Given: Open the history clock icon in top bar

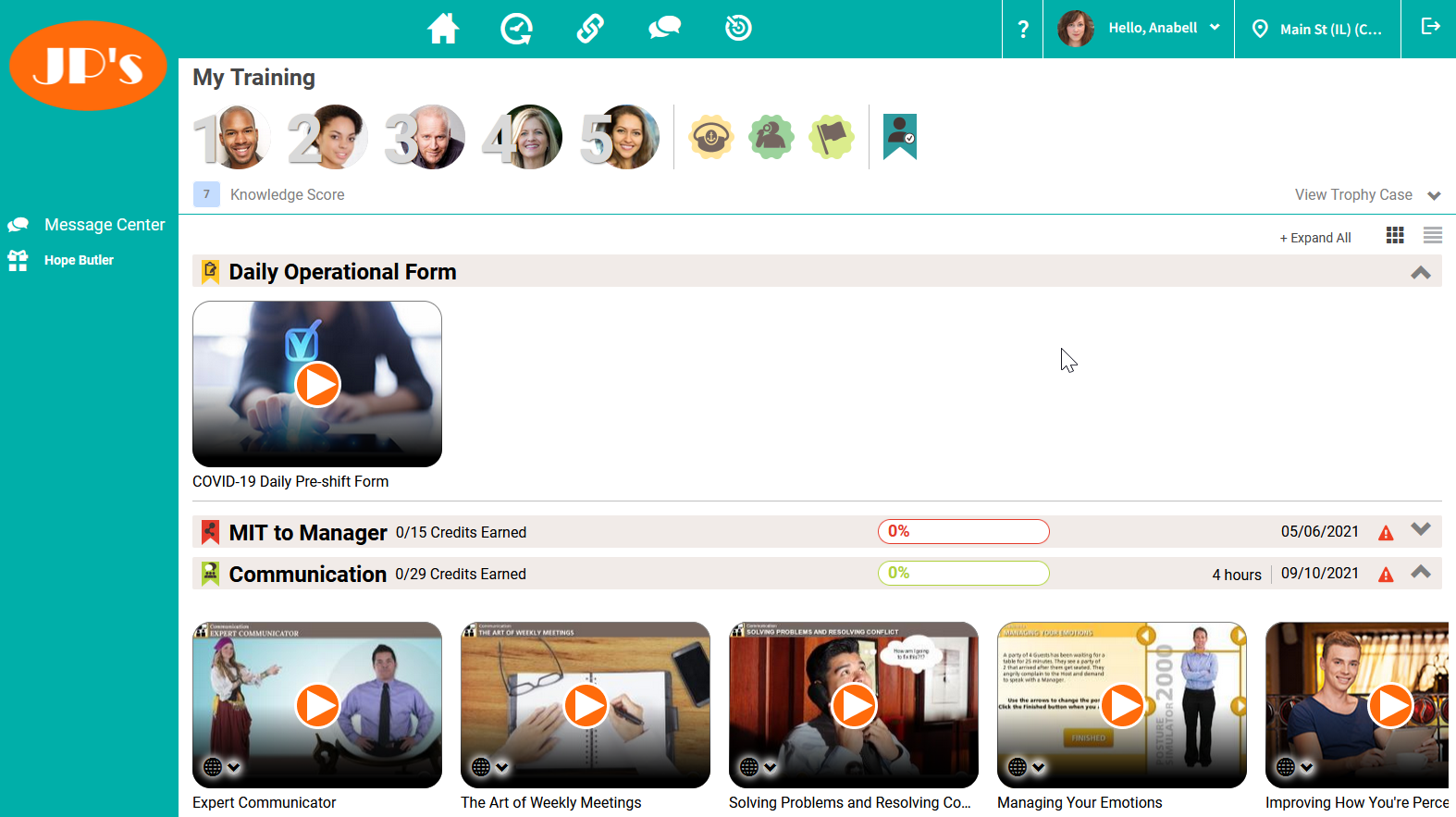Looking at the screenshot, I should 738,29.
